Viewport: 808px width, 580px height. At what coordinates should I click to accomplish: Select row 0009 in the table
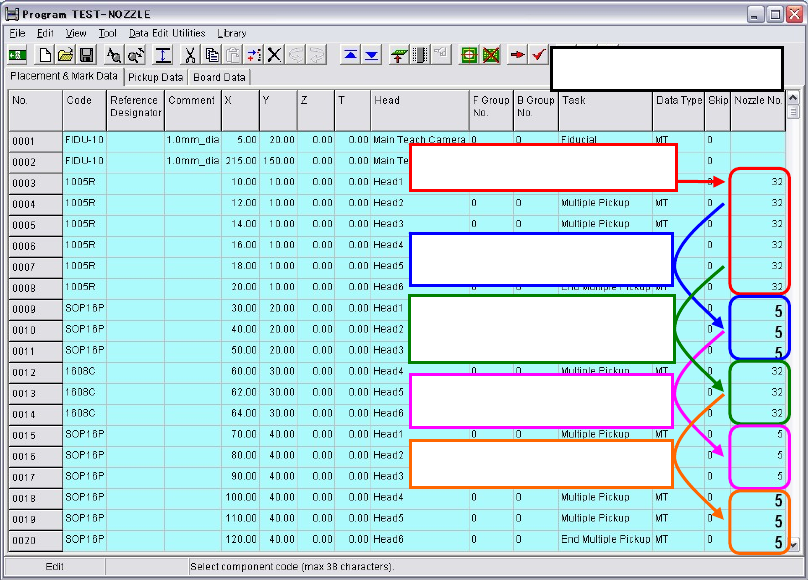[24, 309]
